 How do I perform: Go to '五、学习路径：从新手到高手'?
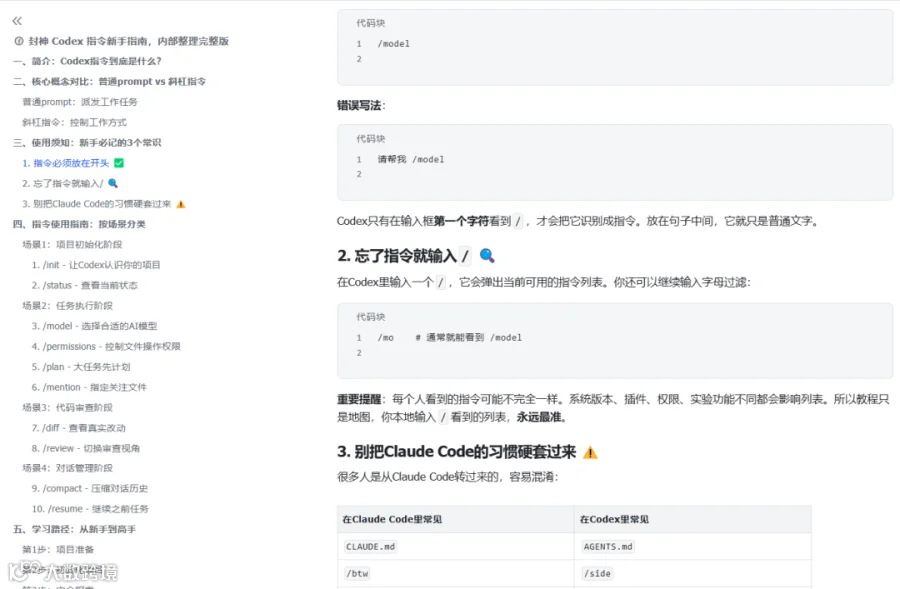tap(75, 529)
